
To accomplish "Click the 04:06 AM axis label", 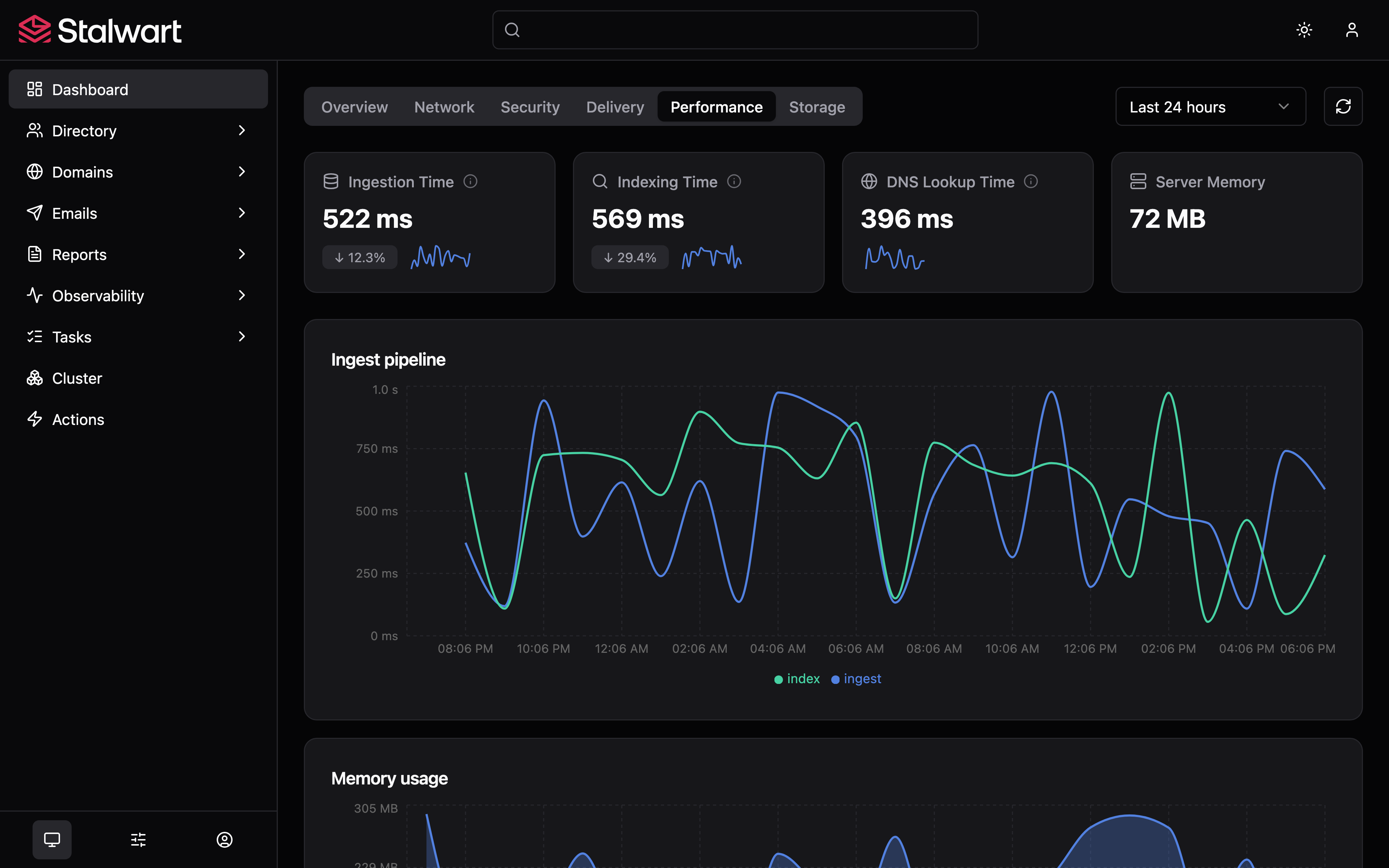I will [778, 649].
